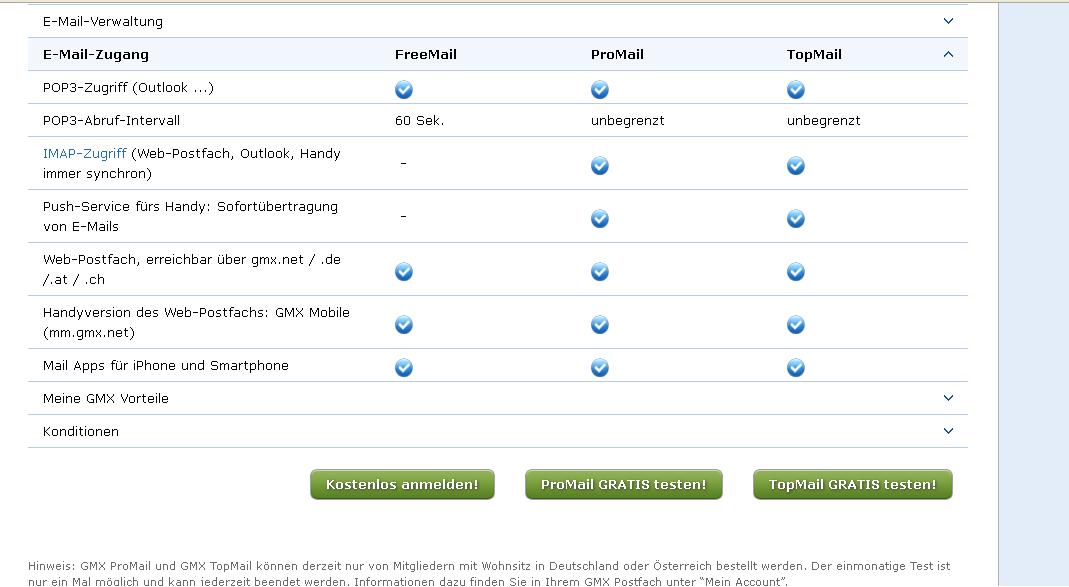Click FreeMail checkmark for Handyversion row
The image size is (1069, 587).
(x=404, y=325)
